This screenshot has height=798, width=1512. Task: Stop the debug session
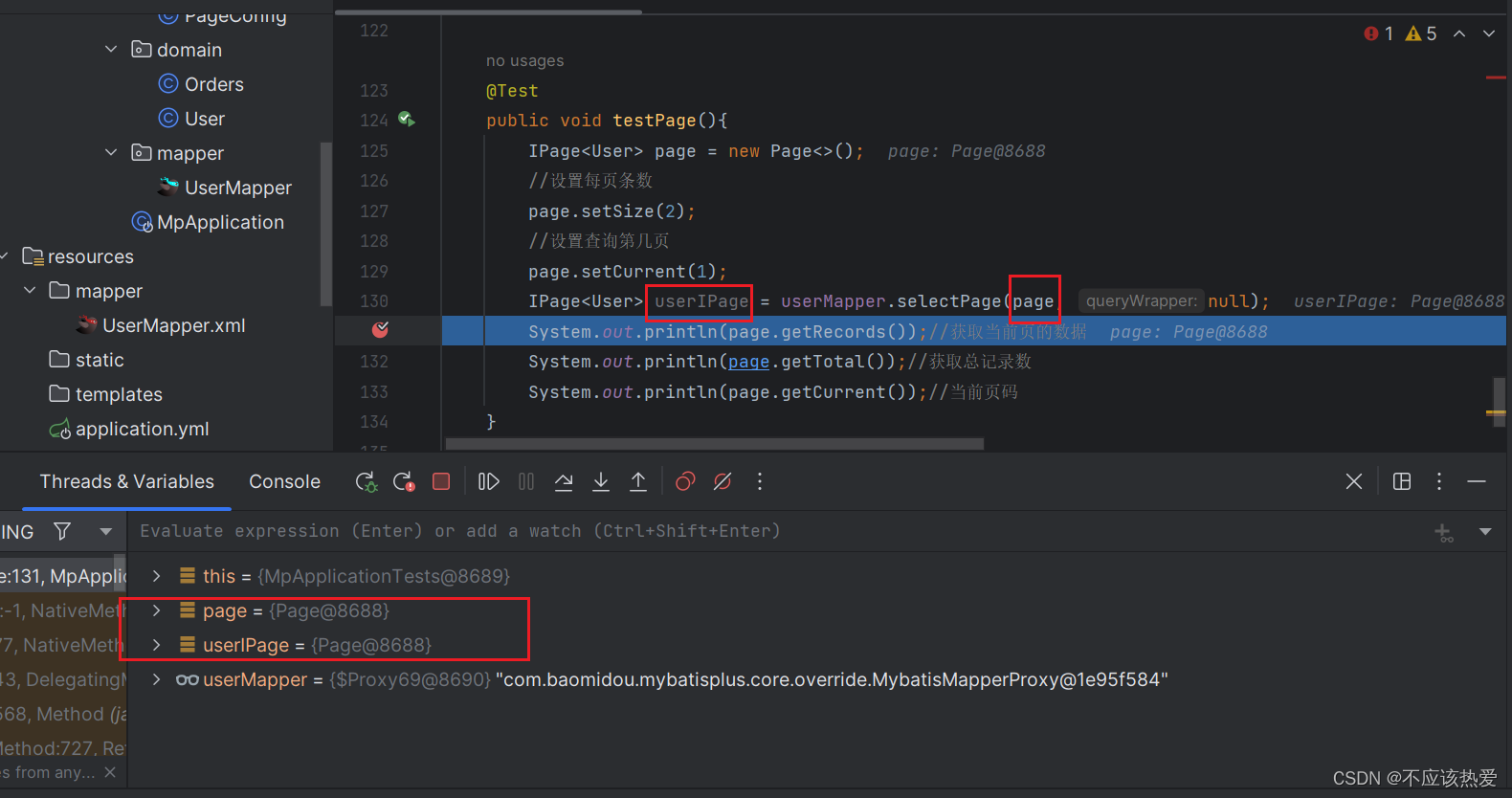click(441, 481)
